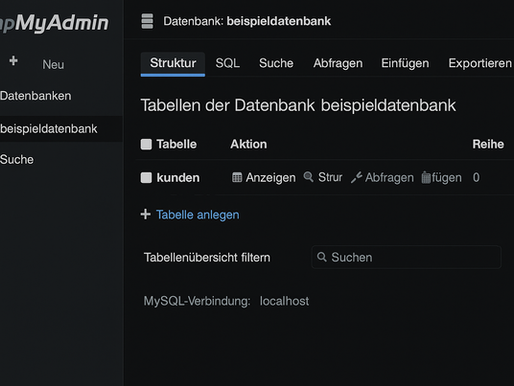The height and width of the screenshot is (386, 514).
Task: Switch to the Struktur tab
Action: 173,63
